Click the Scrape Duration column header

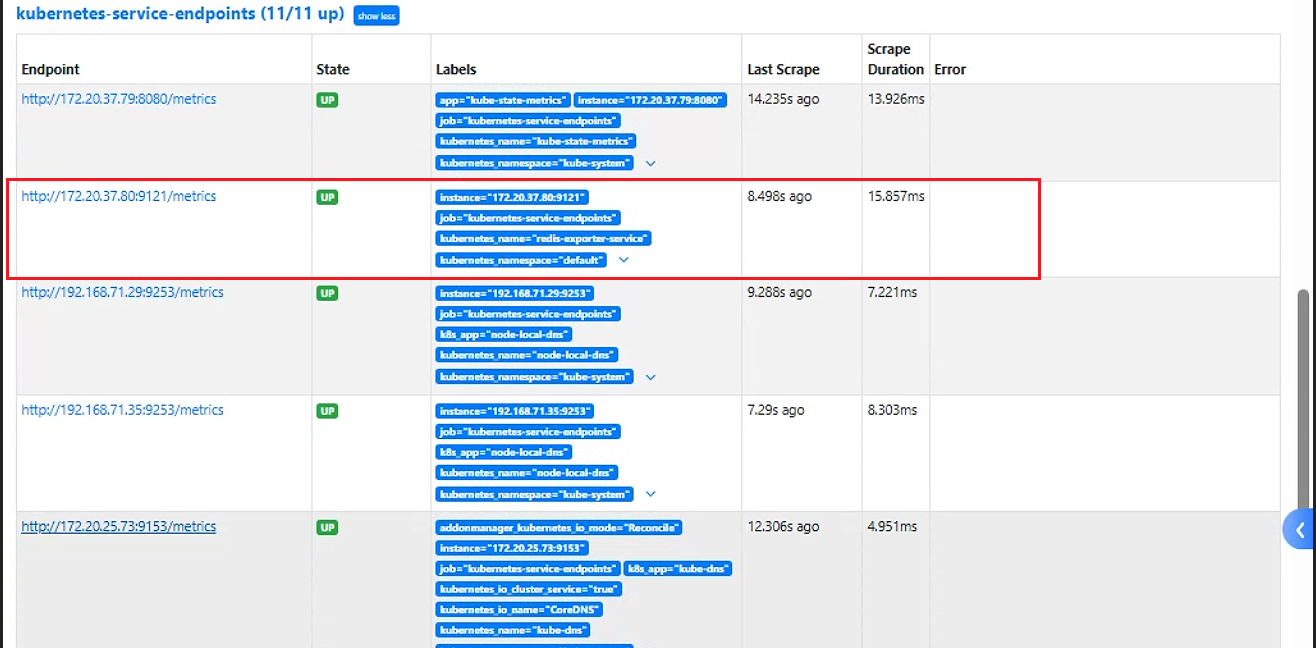(x=895, y=59)
